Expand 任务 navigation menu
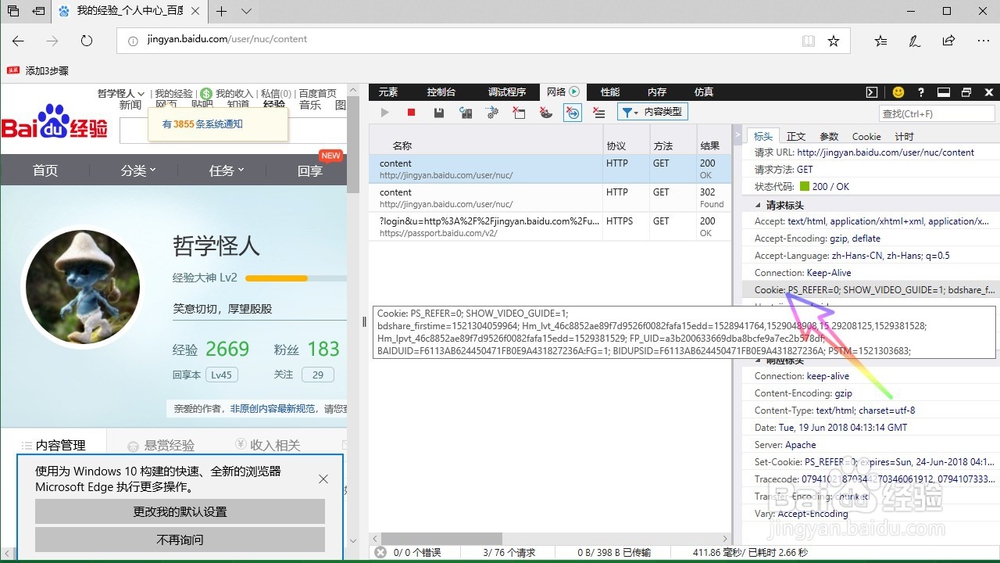 (x=226, y=171)
